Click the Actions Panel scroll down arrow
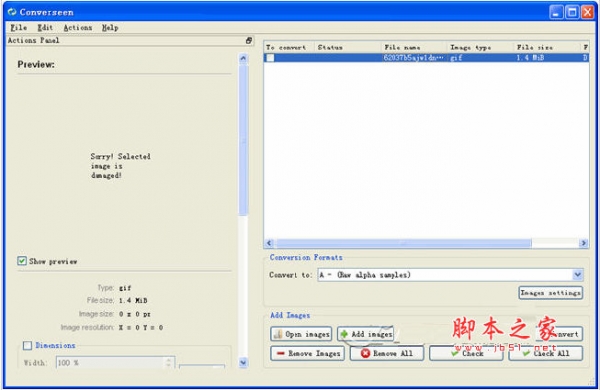This screenshot has height=390, width=600. [243, 362]
